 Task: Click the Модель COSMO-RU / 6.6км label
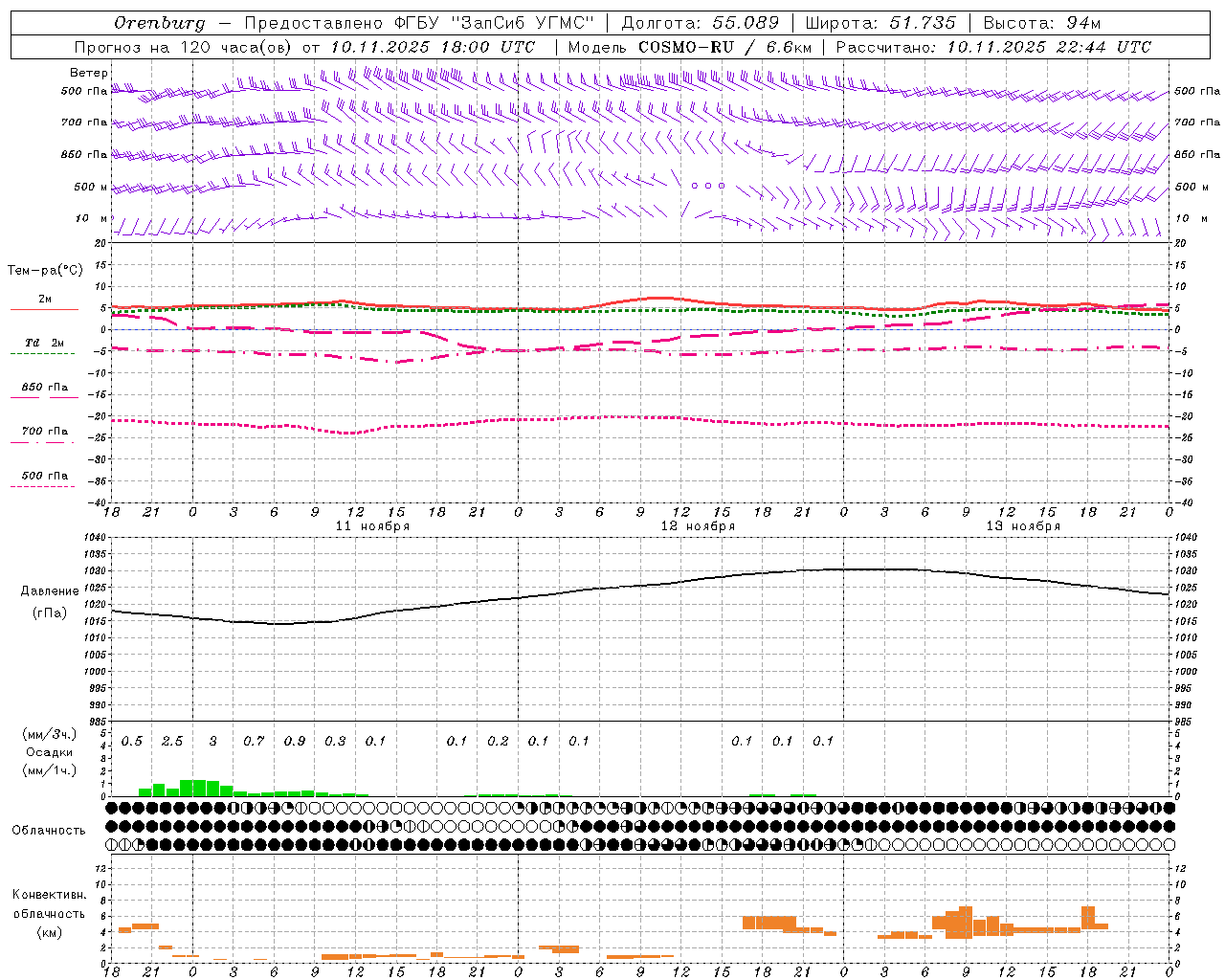[x=690, y=47]
